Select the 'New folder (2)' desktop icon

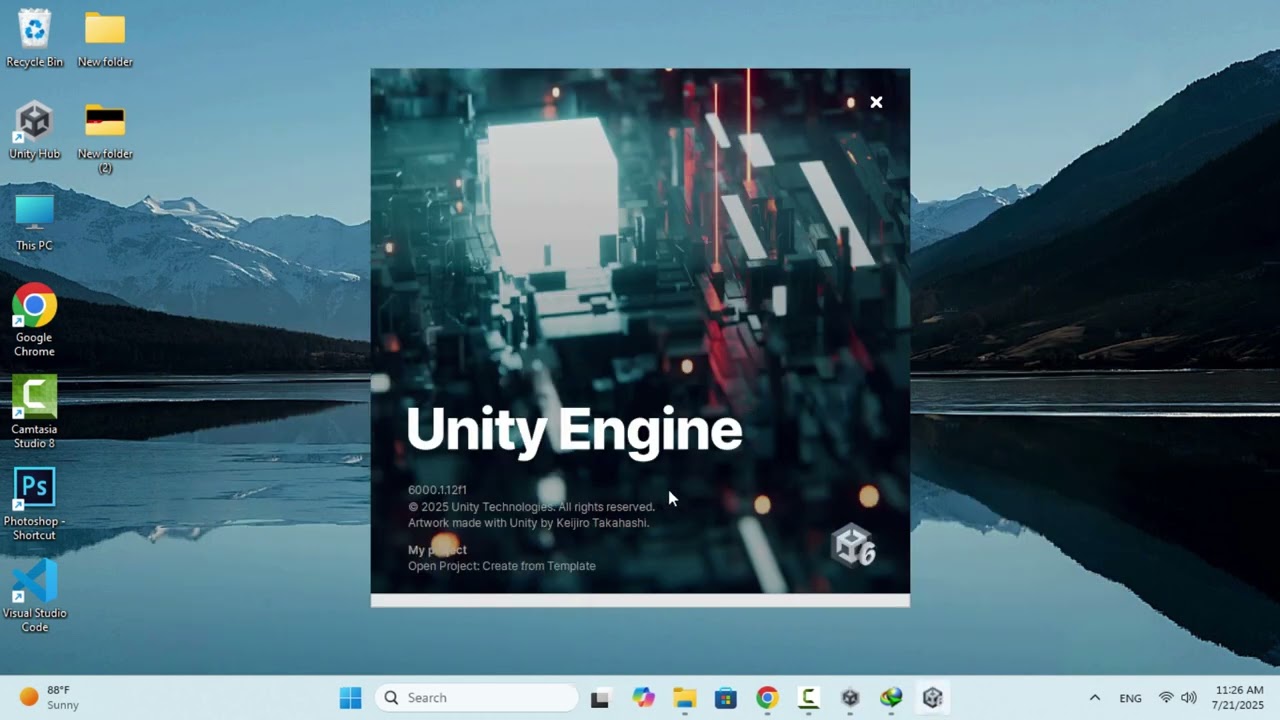tap(105, 138)
